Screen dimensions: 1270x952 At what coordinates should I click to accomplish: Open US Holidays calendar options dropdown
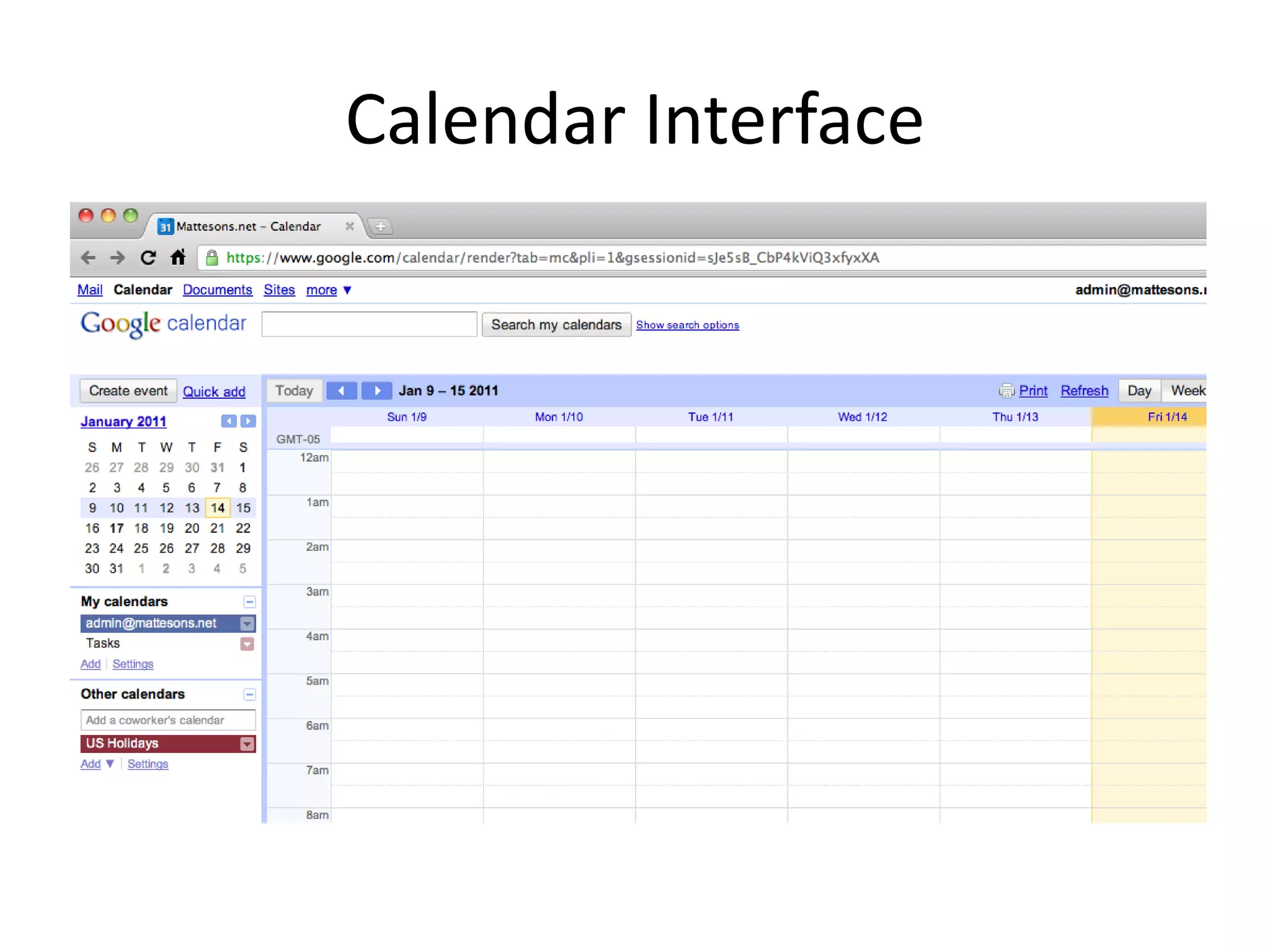247,744
